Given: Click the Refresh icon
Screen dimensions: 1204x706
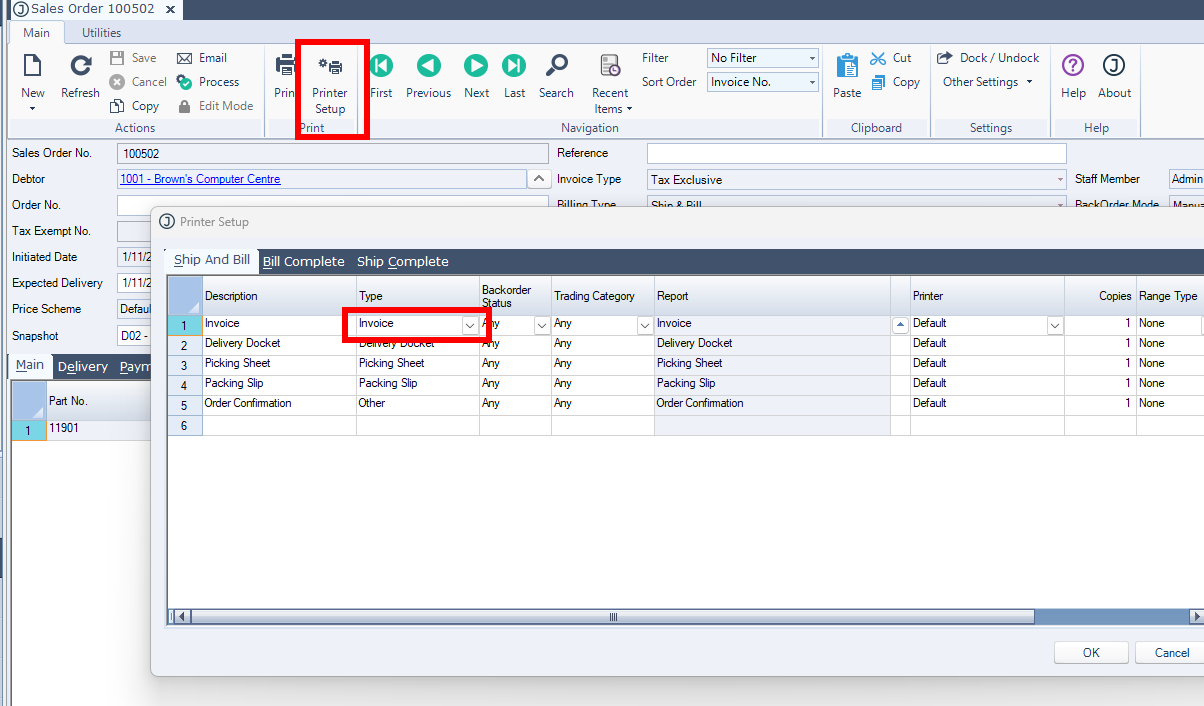Looking at the screenshot, I should click(80, 67).
